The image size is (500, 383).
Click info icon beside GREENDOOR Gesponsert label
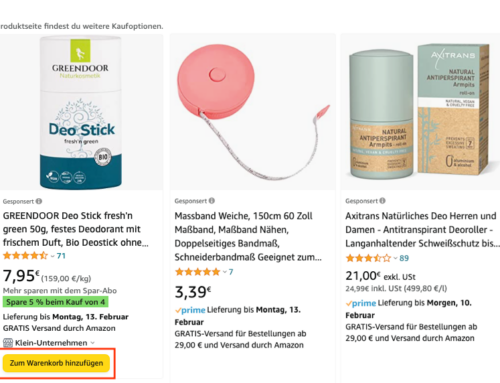[x=39, y=201]
